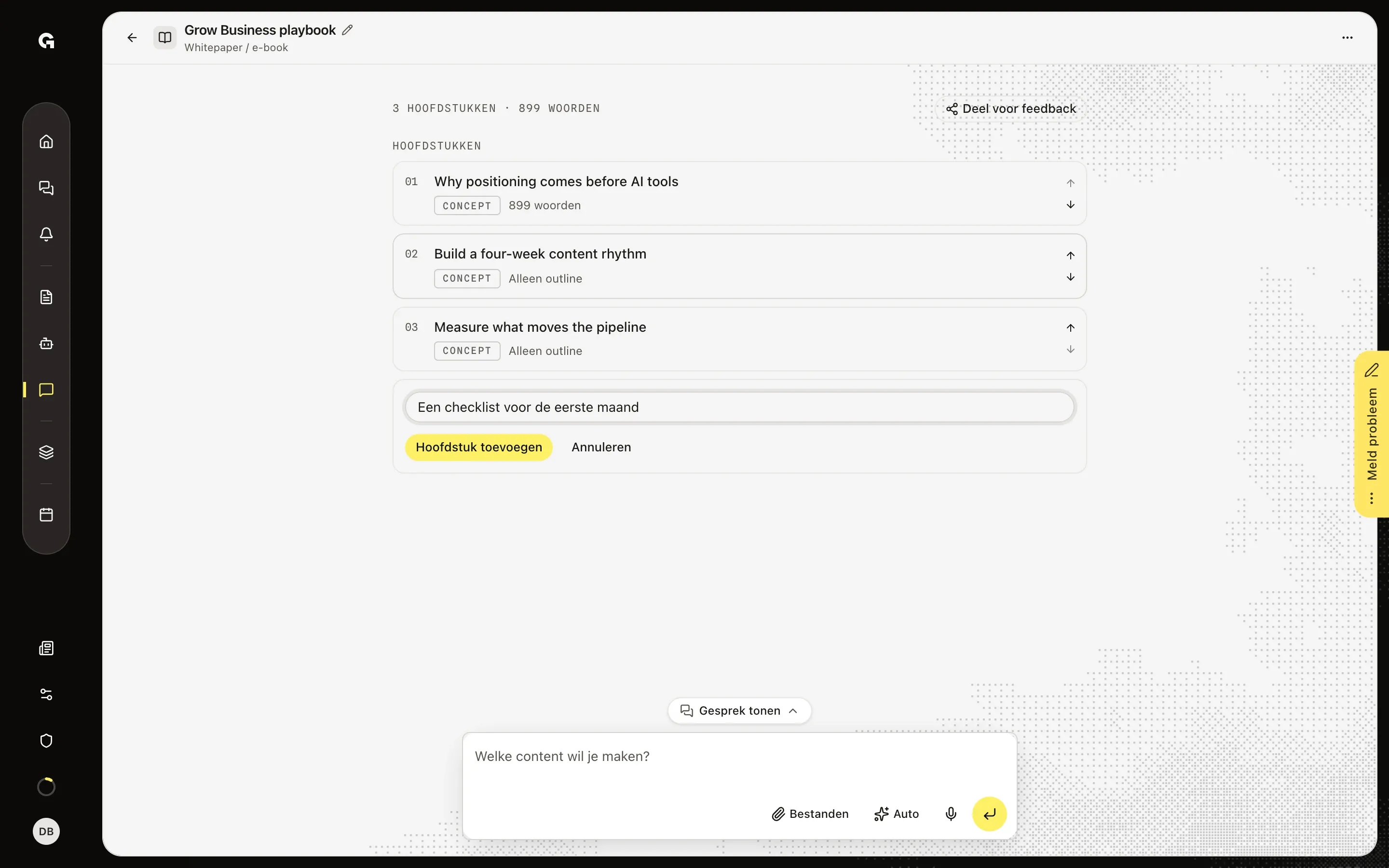Open the calendar icon in sidebar
Viewport: 1389px width, 868px height.
point(46,515)
